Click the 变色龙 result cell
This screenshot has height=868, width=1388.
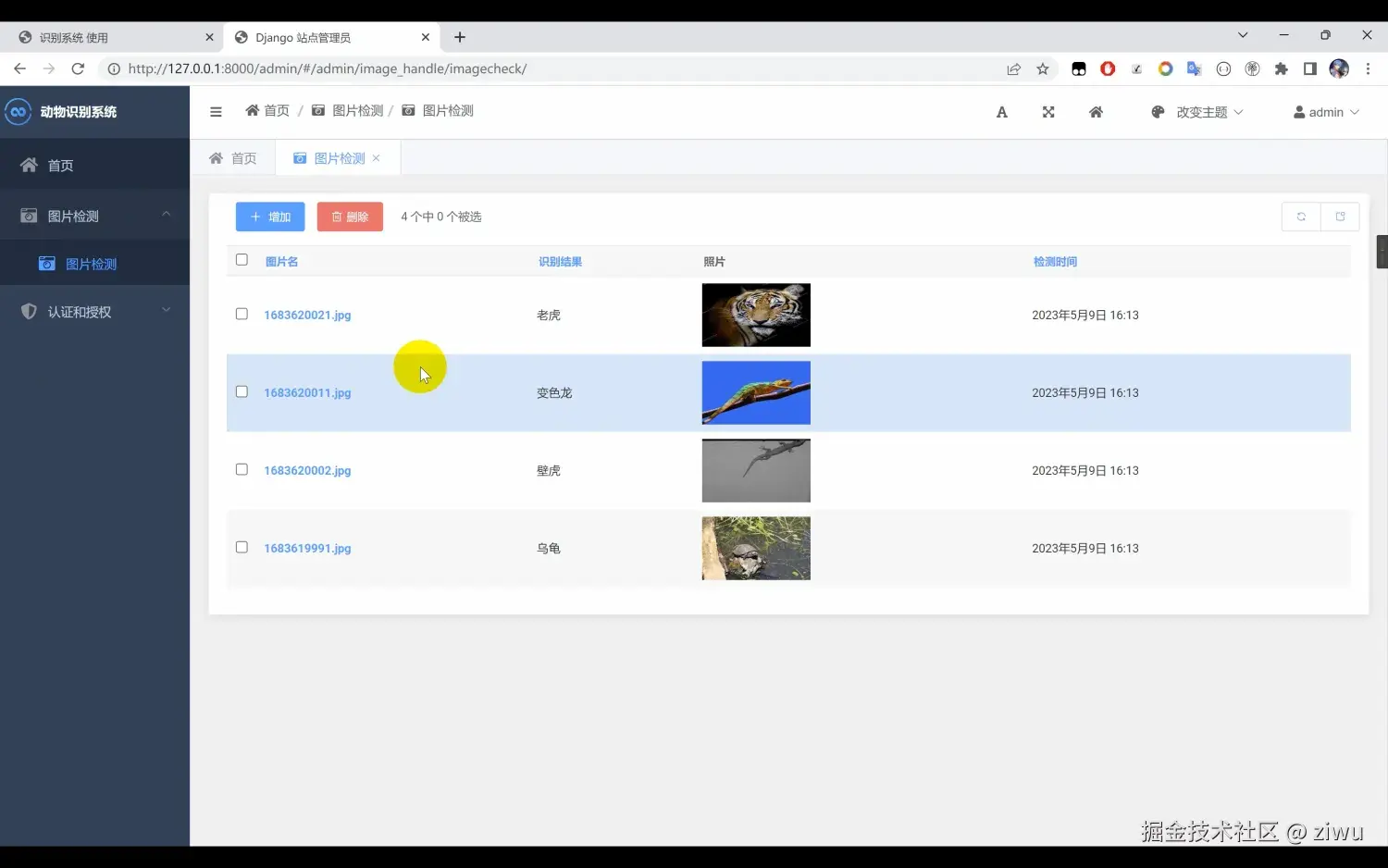click(554, 393)
